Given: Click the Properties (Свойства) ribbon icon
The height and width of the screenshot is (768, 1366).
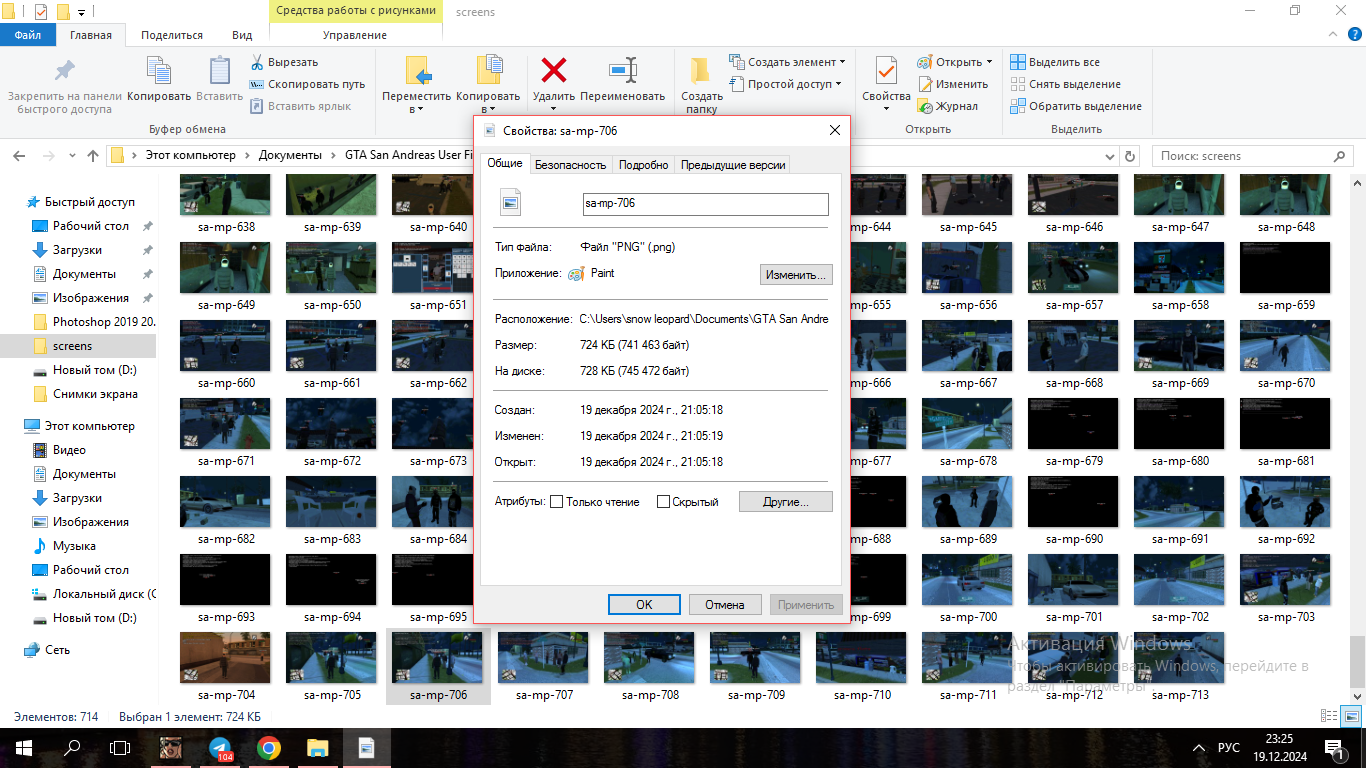Looking at the screenshot, I should (x=886, y=72).
